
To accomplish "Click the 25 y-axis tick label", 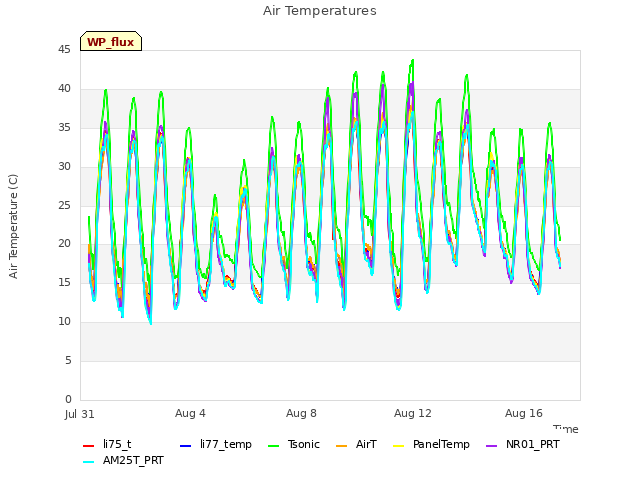I will coord(64,205).
